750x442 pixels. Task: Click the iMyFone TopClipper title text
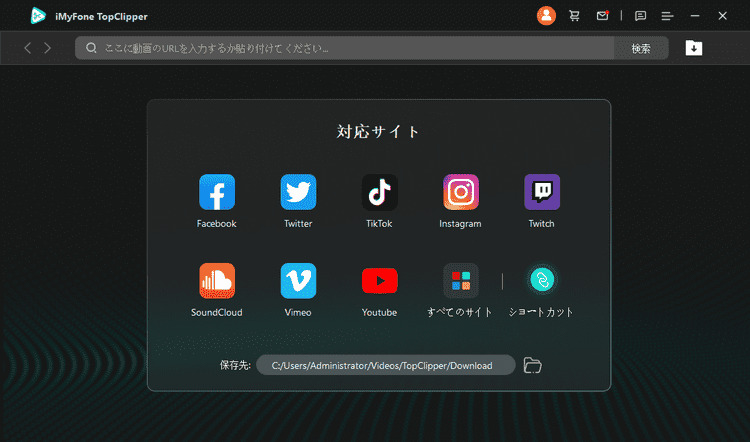pos(101,17)
